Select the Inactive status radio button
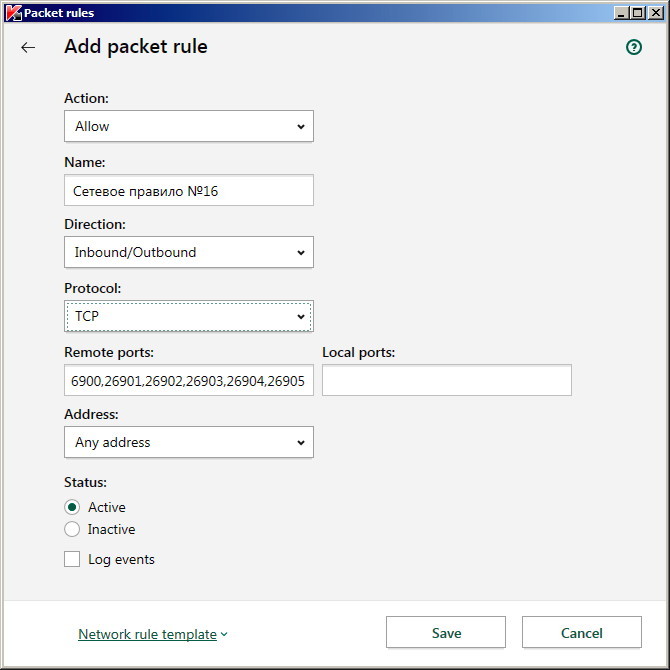 [72, 529]
